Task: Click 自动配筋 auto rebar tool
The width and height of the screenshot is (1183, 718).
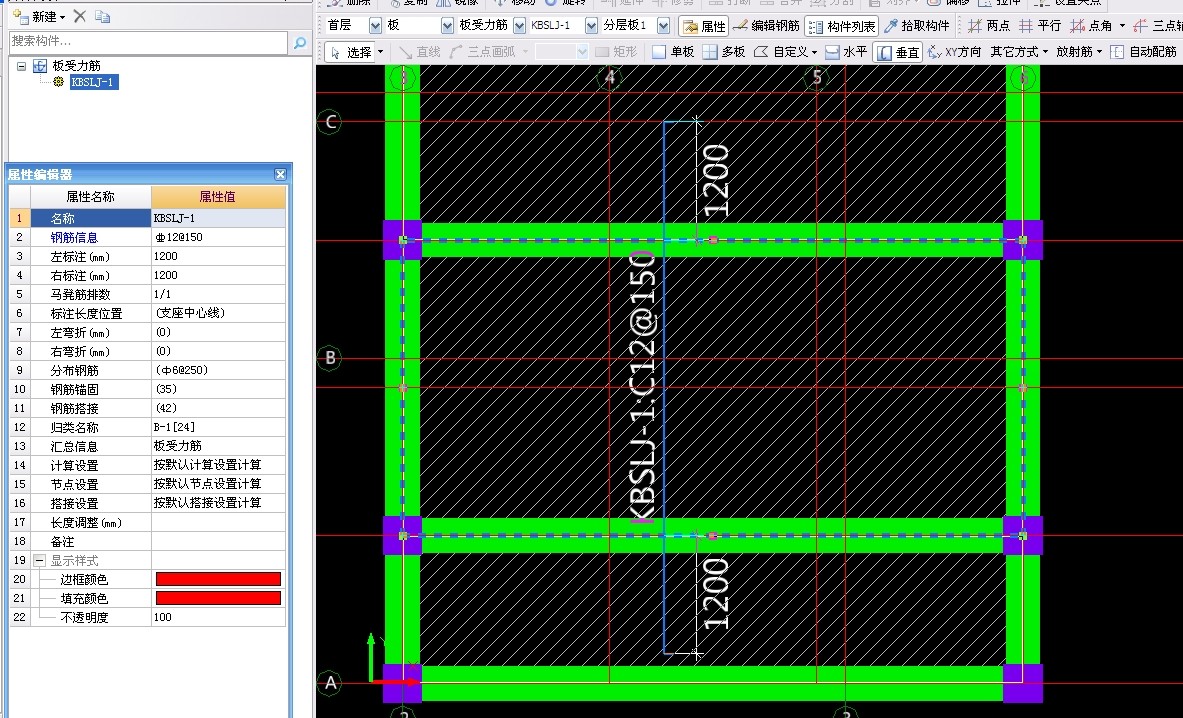Action: tap(1144, 52)
